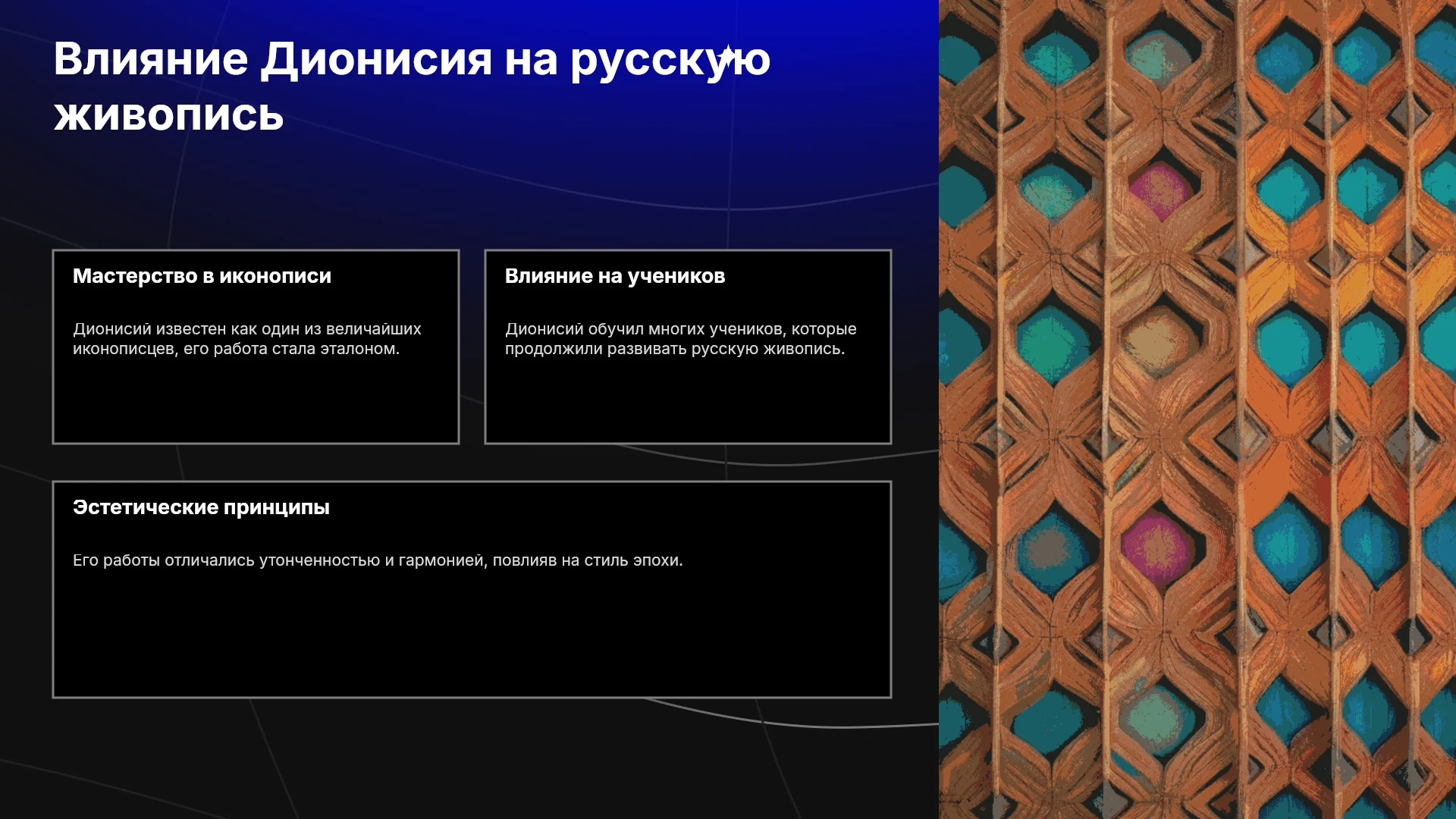Select the 'Влияние на учеников' card heading

(x=615, y=276)
